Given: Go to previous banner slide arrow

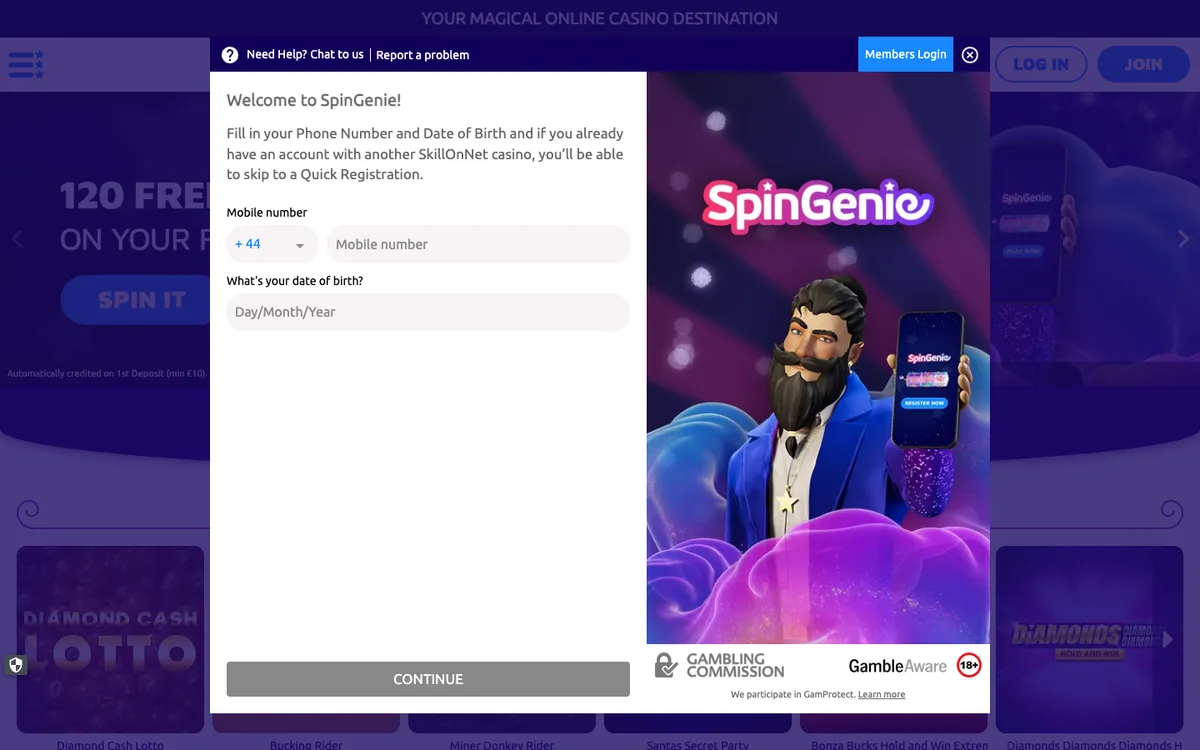Looking at the screenshot, I should [x=16, y=239].
